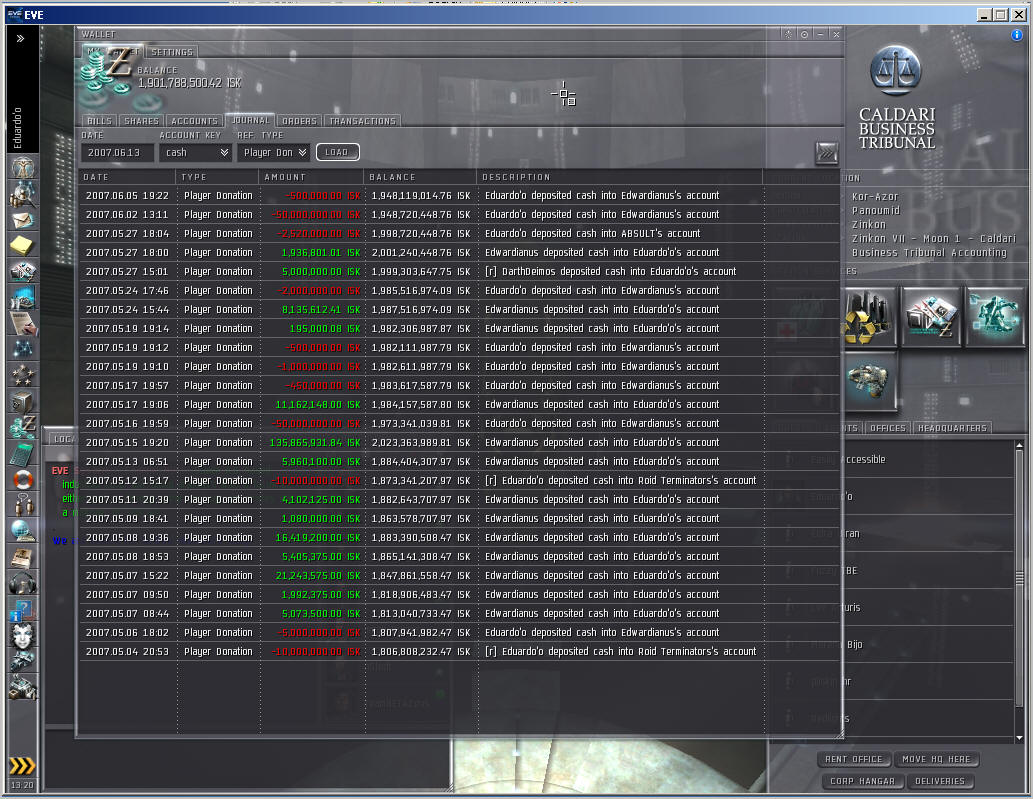Open station Market service icon
The height and width of the screenshot is (799, 1033).
coord(930,317)
